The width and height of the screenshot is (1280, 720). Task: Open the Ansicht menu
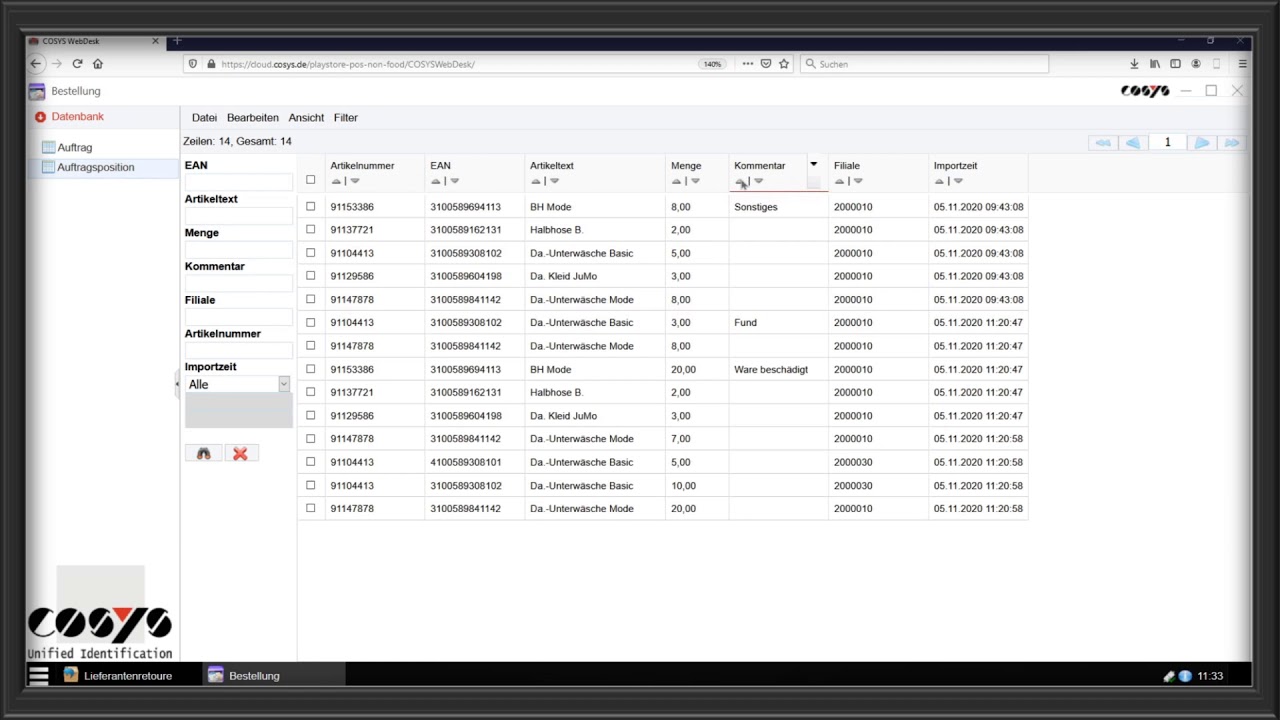click(x=306, y=118)
